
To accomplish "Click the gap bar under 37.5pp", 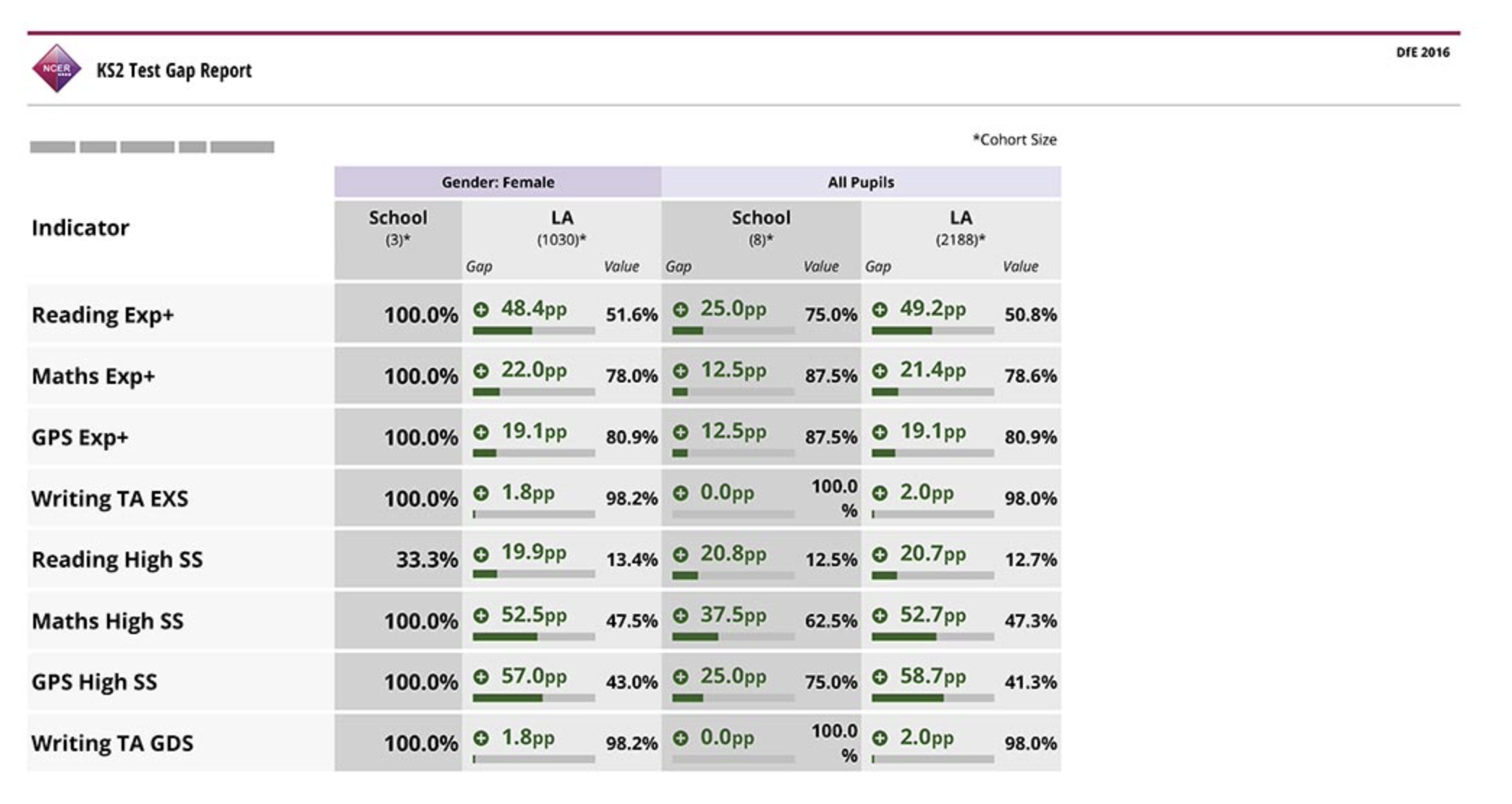I will (733, 637).
